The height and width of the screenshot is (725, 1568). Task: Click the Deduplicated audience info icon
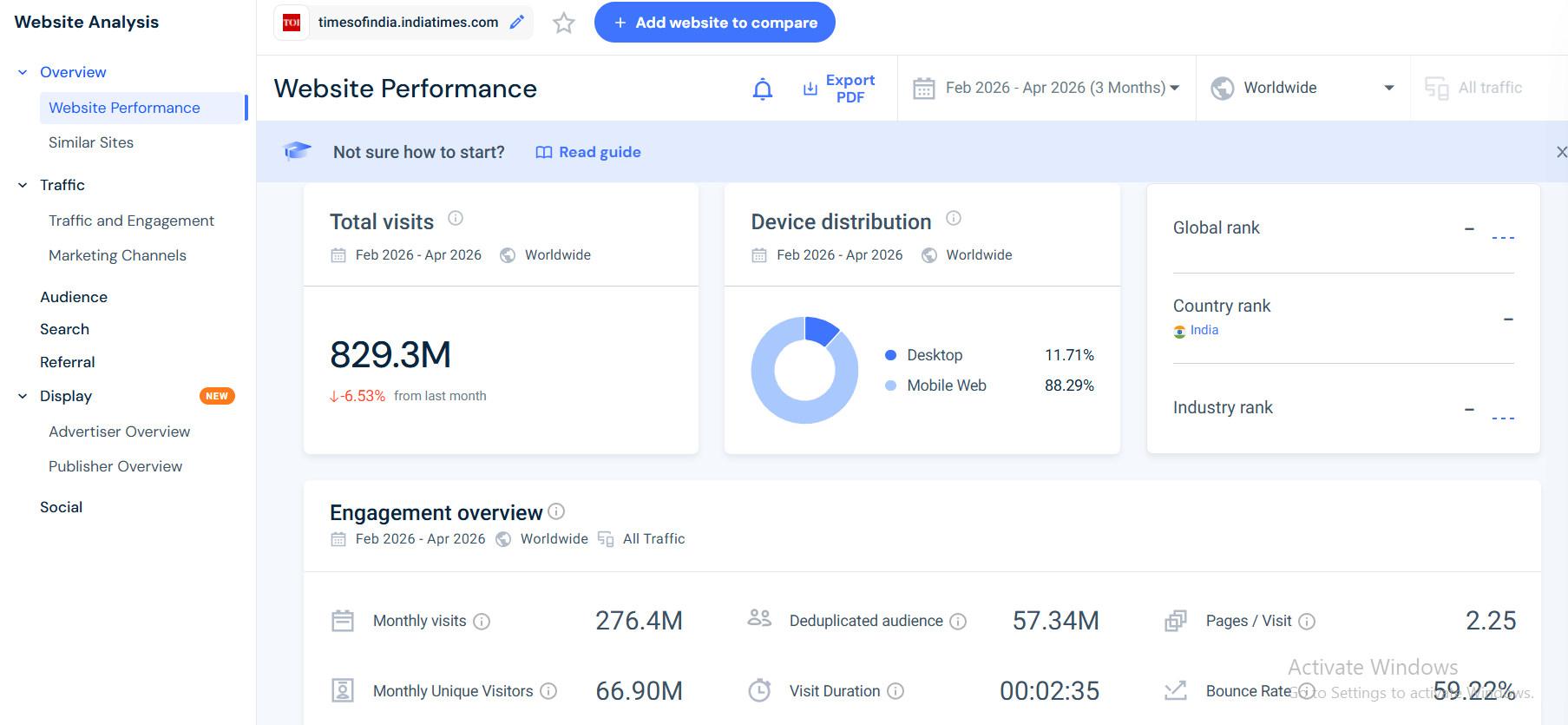958,622
